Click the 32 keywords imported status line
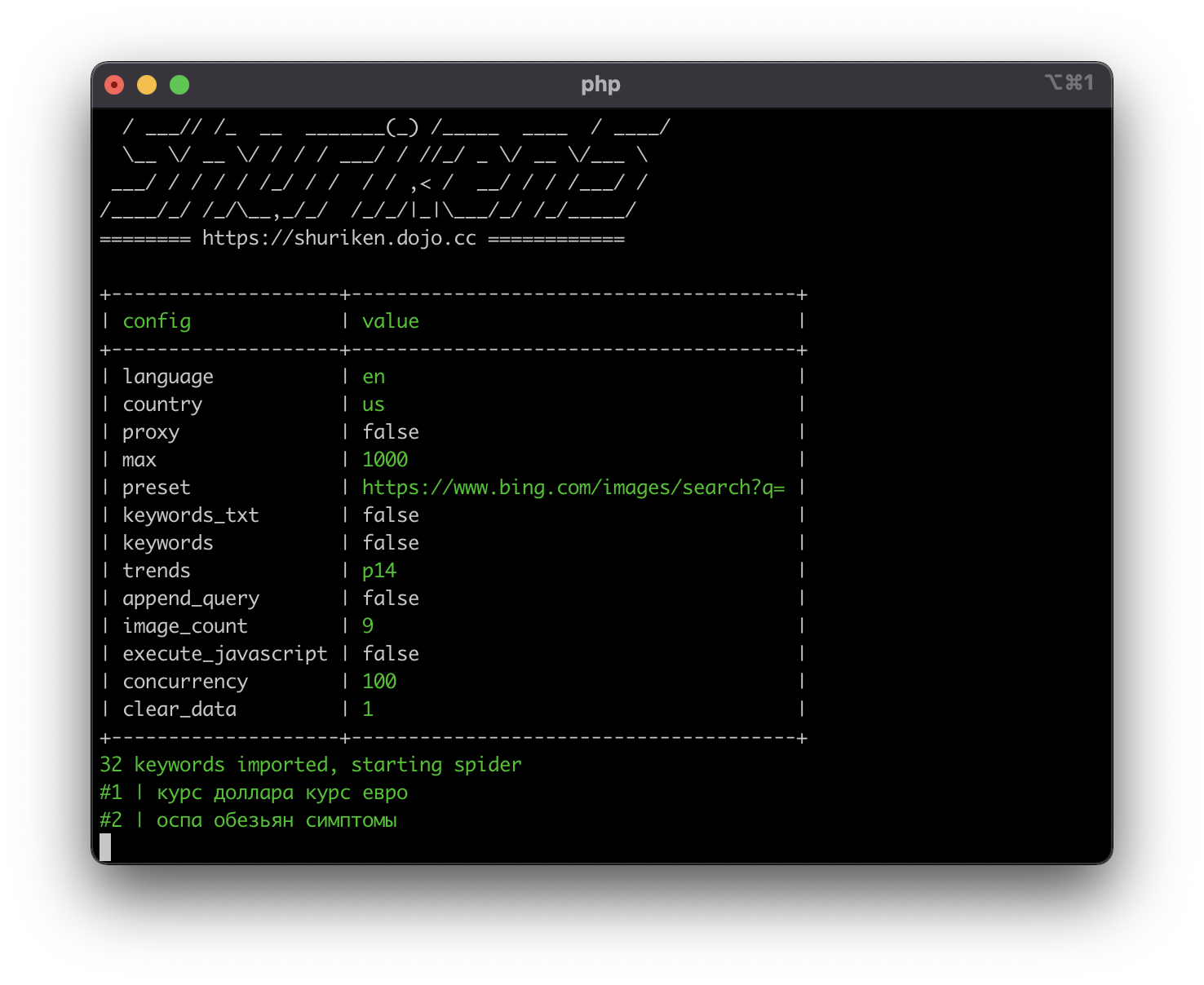1204x985 pixels. 310,765
